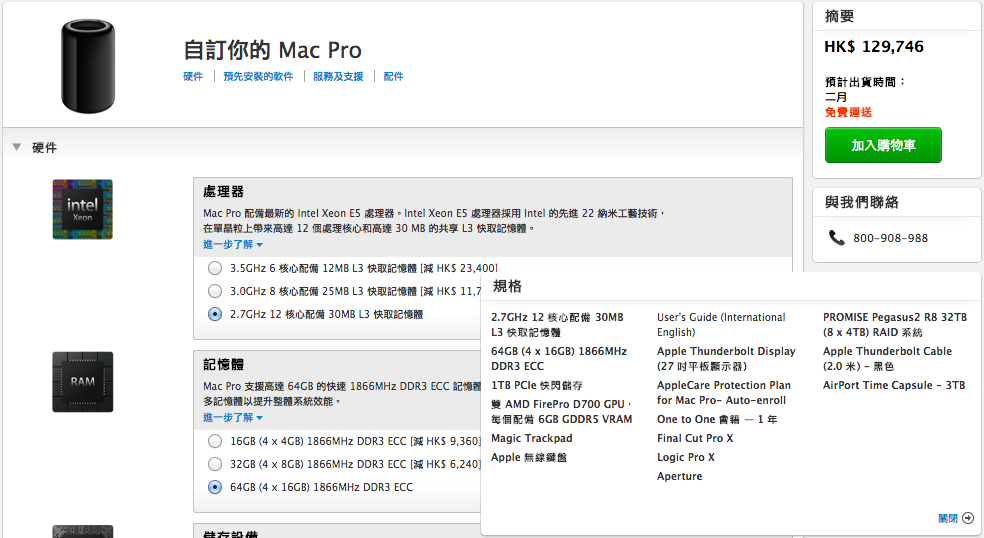Click the 2.7GHz 12 核心 spec in popup
Image resolution: width=984 pixels, height=538 pixels.
point(557,325)
